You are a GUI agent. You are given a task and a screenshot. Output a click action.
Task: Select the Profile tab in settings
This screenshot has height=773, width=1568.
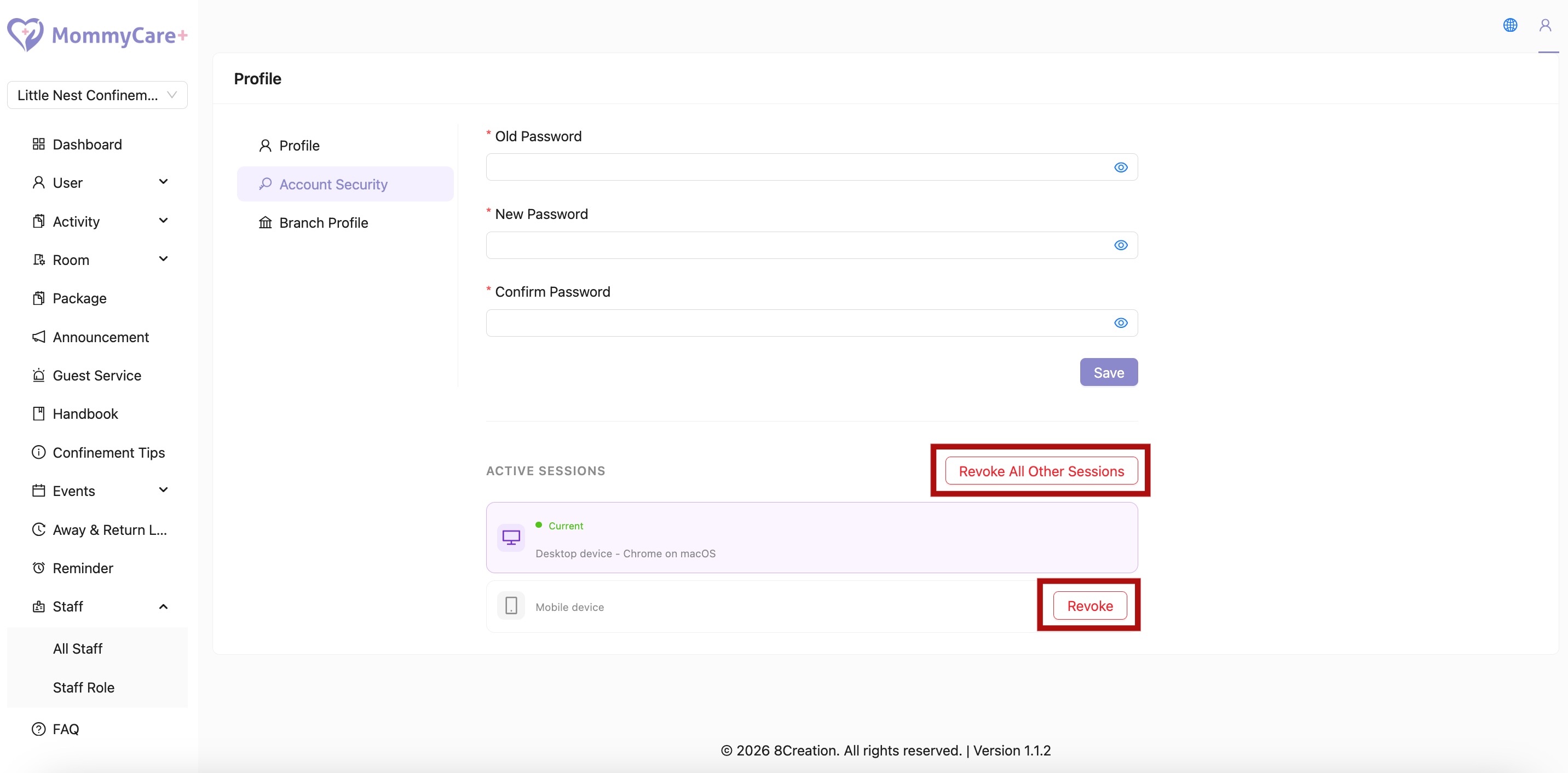coord(299,146)
